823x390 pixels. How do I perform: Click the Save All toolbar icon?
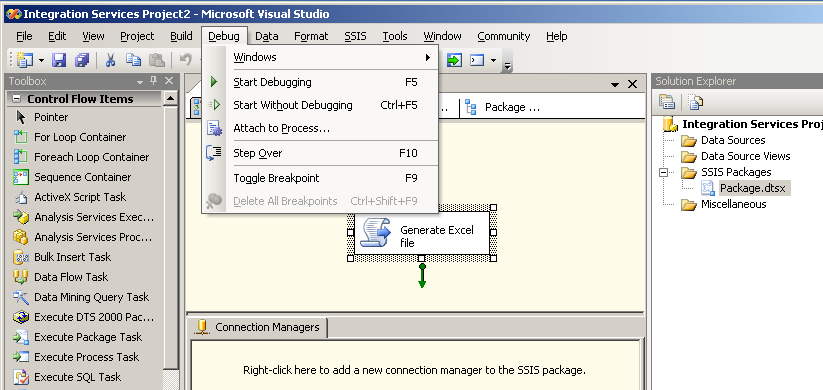82,60
